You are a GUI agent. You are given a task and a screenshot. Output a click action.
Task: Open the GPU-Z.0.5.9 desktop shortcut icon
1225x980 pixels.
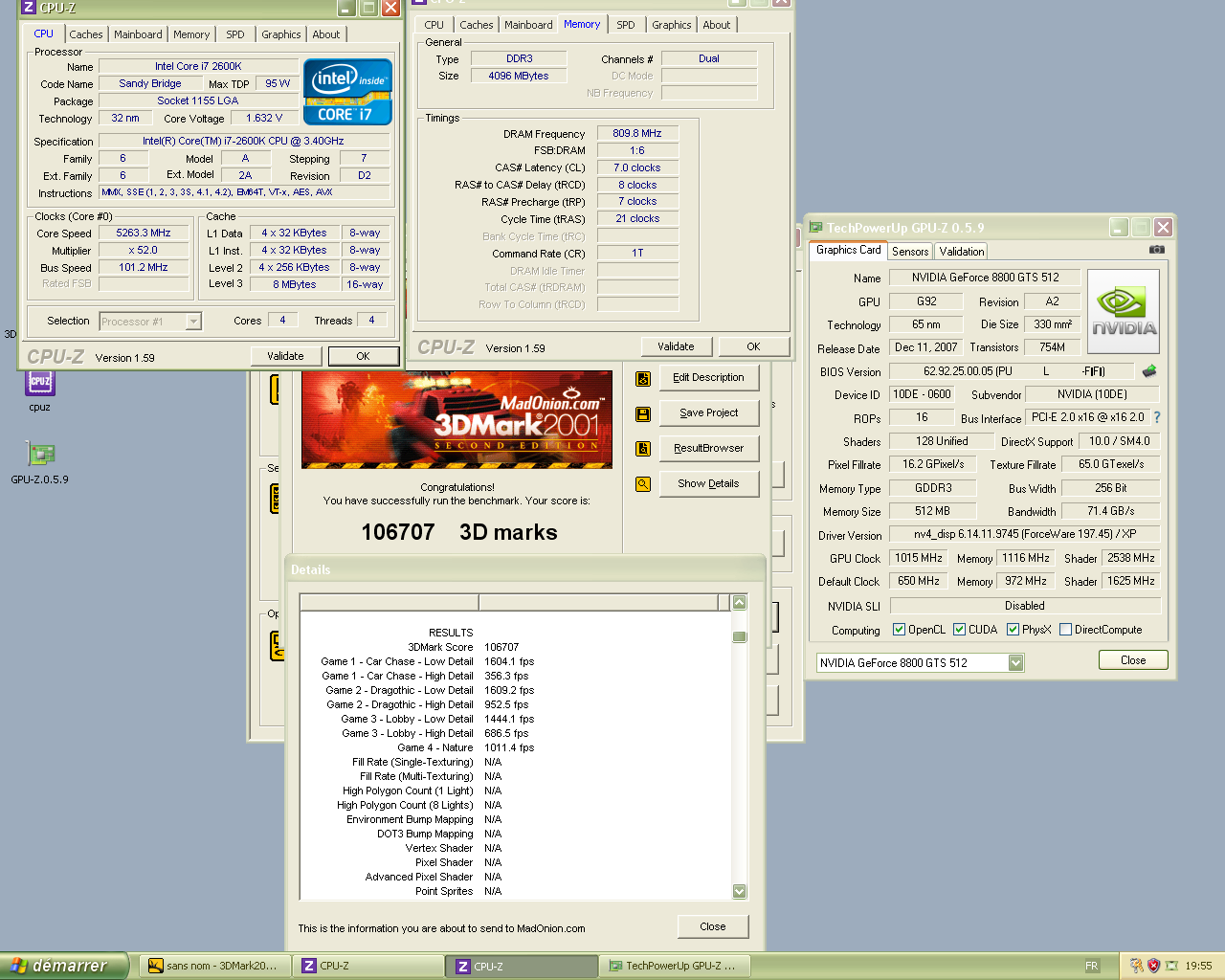click(x=39, y=454)
